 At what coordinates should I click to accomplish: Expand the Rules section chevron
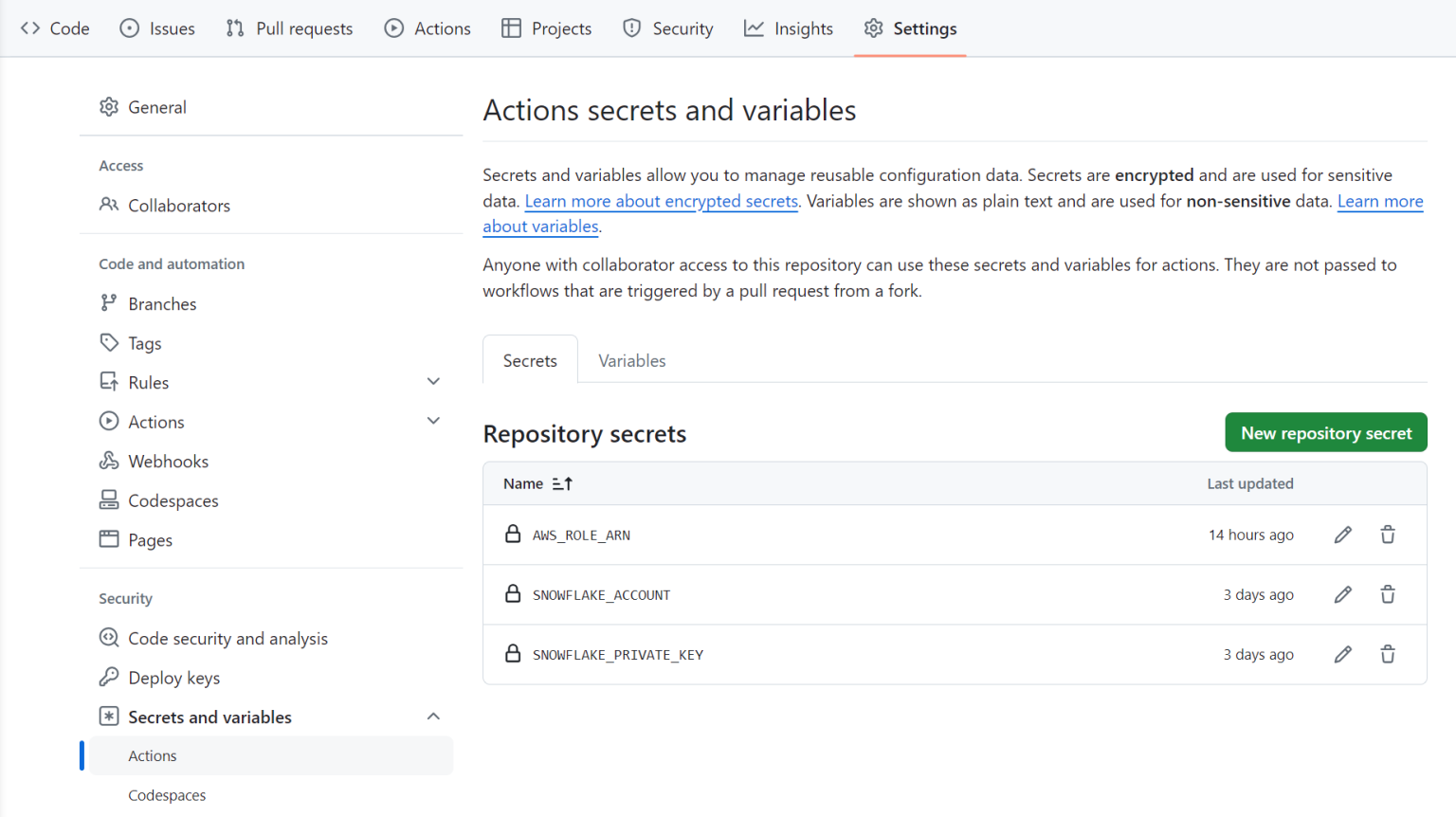click(x=433, y=382)
